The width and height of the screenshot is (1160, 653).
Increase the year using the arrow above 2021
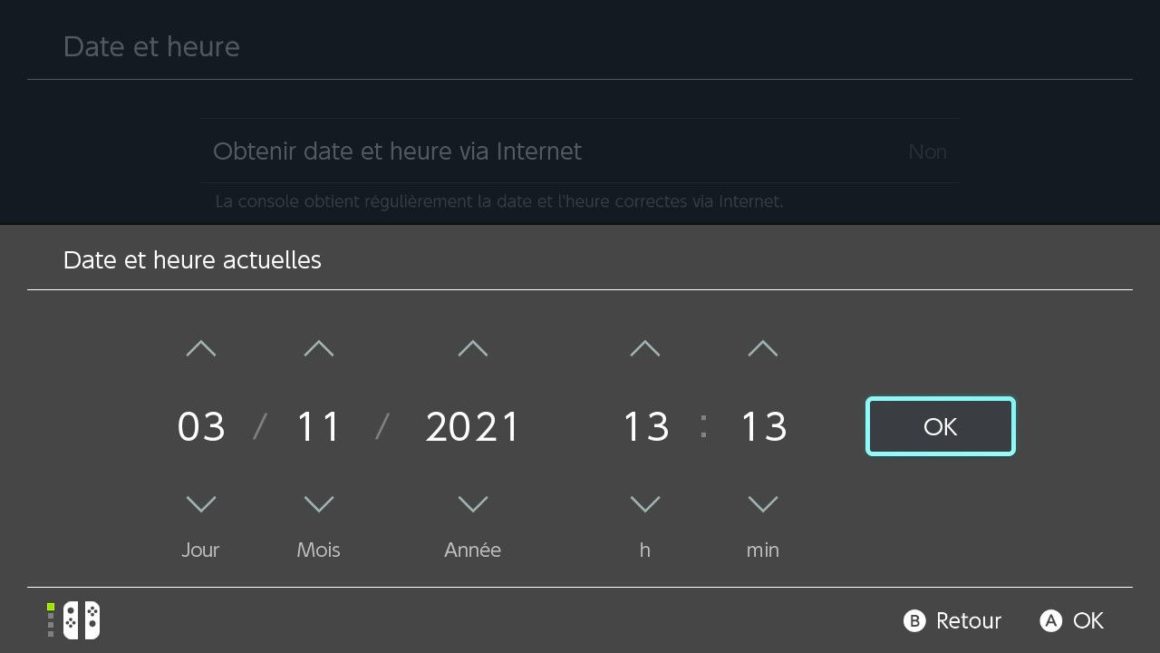click(473, 348)
